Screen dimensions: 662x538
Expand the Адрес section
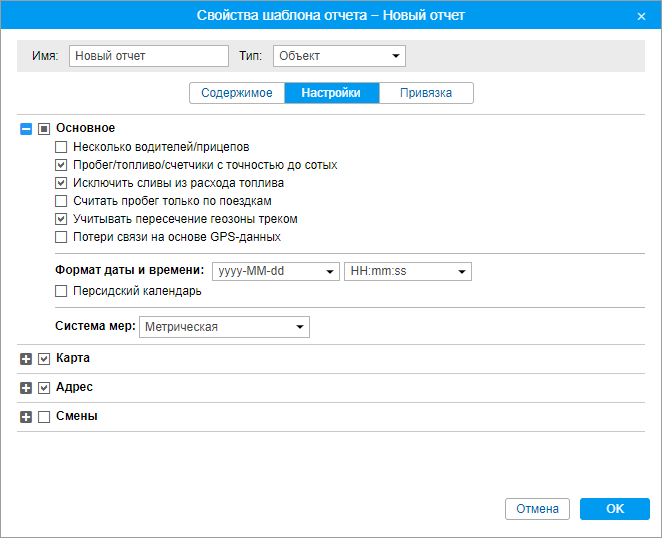(x=26, y=388)
